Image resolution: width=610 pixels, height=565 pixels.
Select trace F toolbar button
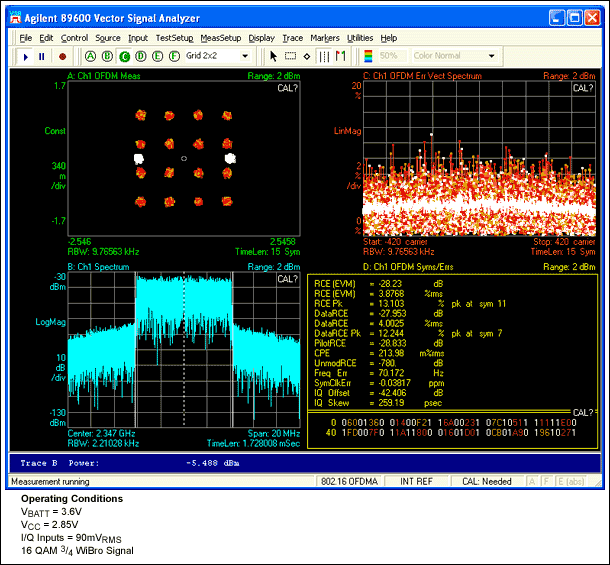click(176, 56)
